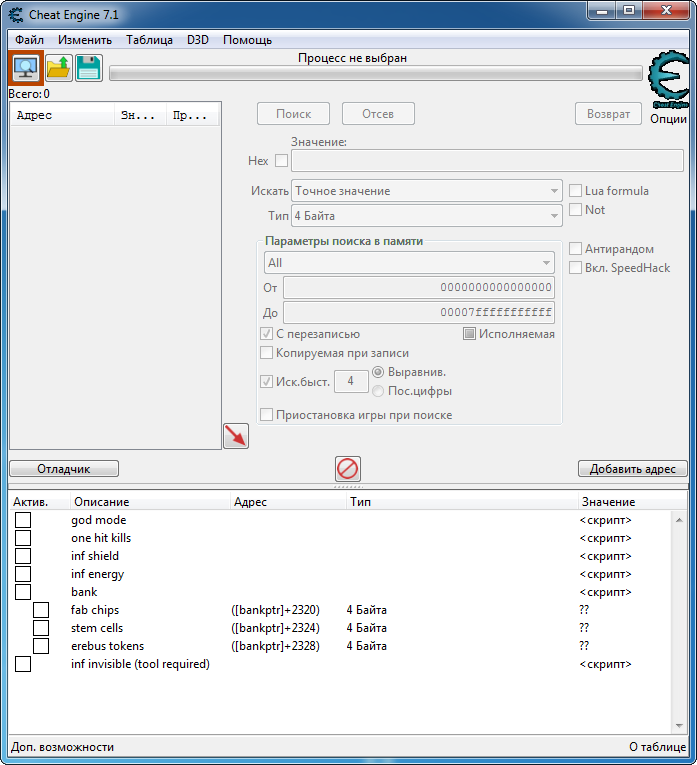Viewport: 697px width, 765px height.
Task: Click the Значение column header in table
Action: 632,502
